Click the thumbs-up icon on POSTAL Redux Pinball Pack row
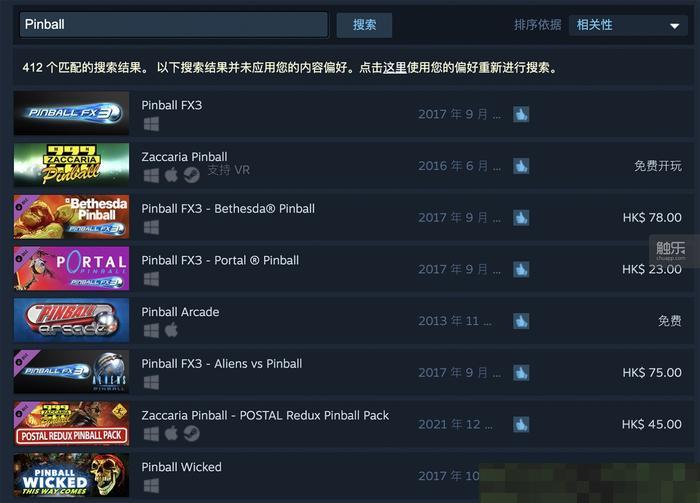700x503 pixels. (521, 424)
